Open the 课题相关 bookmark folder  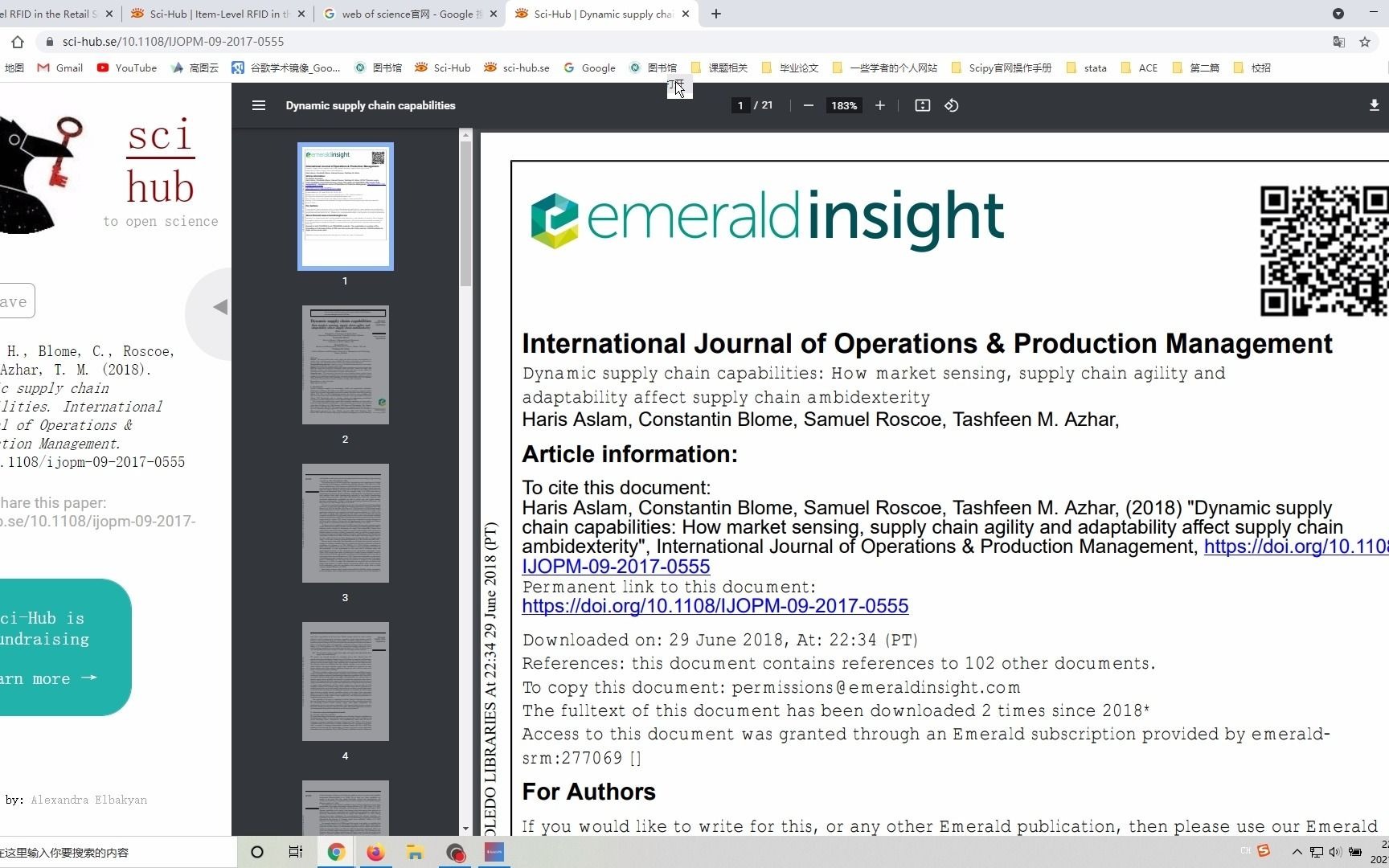(x=719, y=68)
